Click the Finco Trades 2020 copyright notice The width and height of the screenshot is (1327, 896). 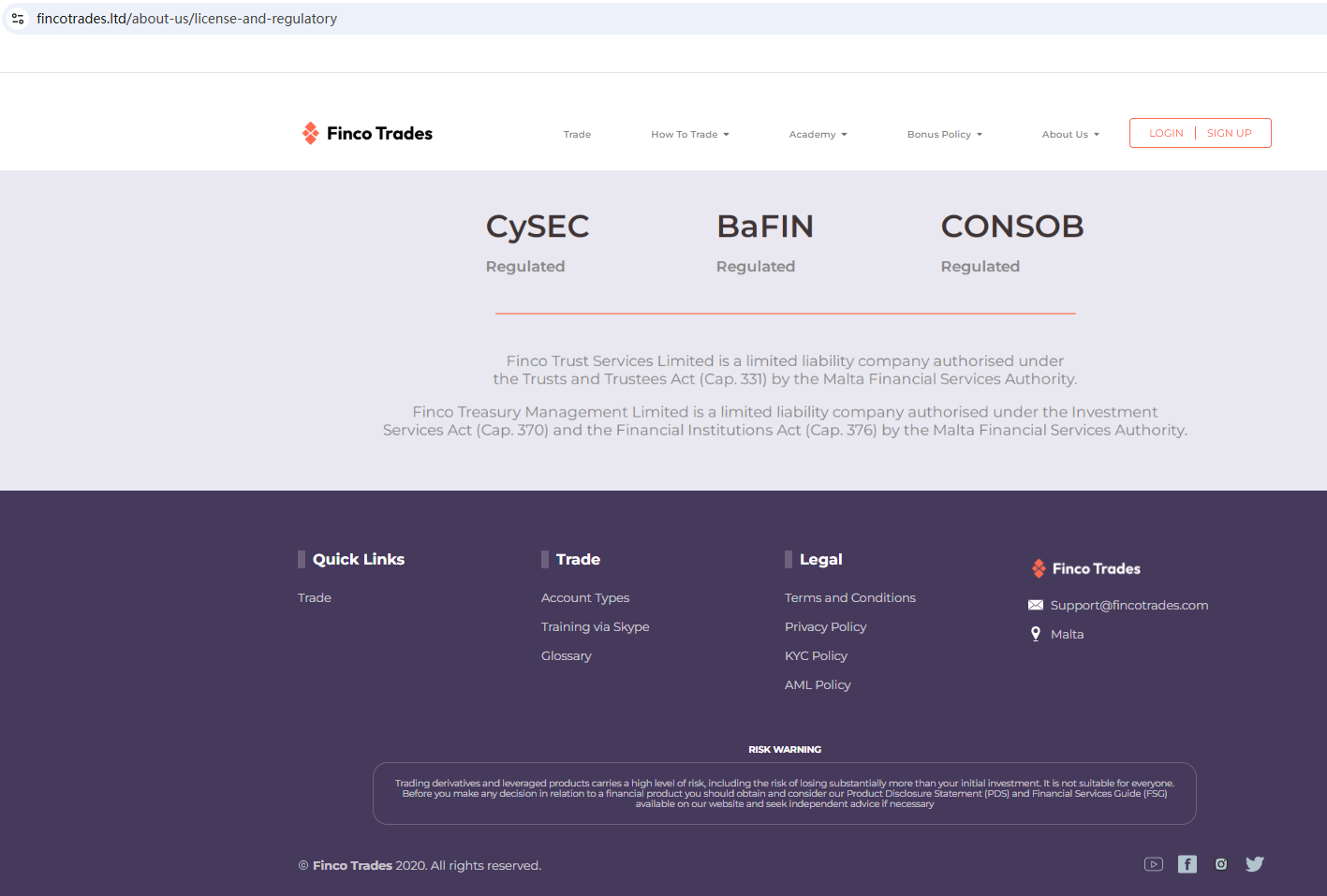click(420, 865)
